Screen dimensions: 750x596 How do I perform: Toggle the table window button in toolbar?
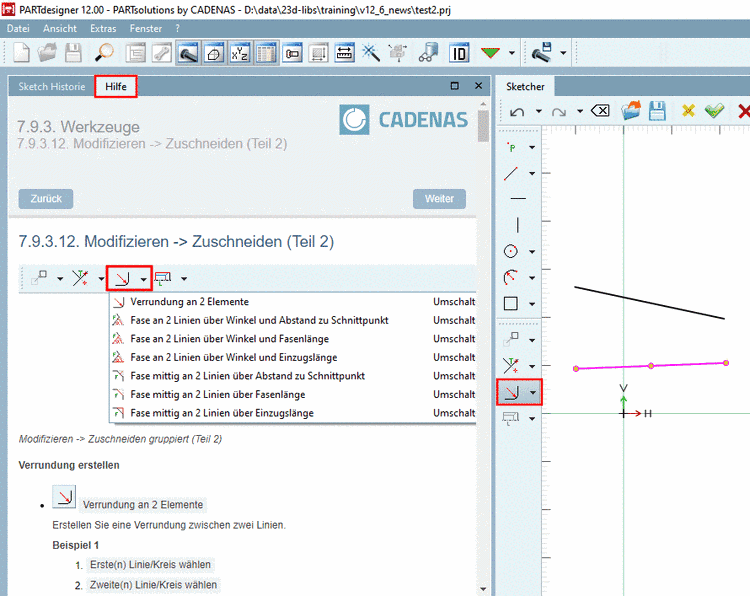tap(266, 53)
